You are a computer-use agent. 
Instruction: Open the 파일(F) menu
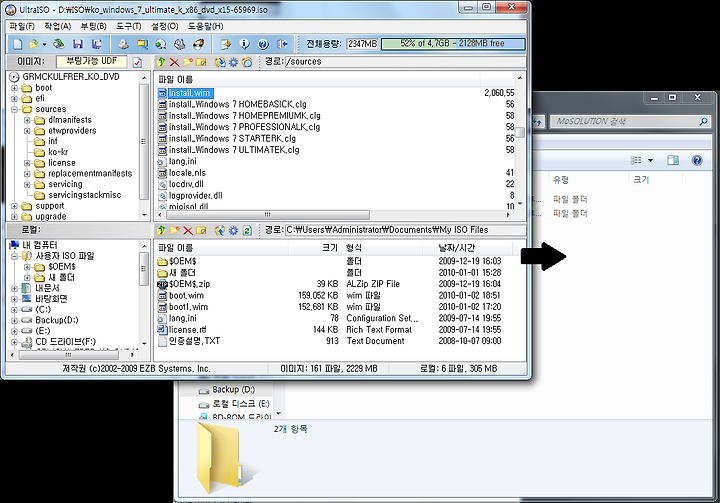pyautogui.click(x=22, y=26)
